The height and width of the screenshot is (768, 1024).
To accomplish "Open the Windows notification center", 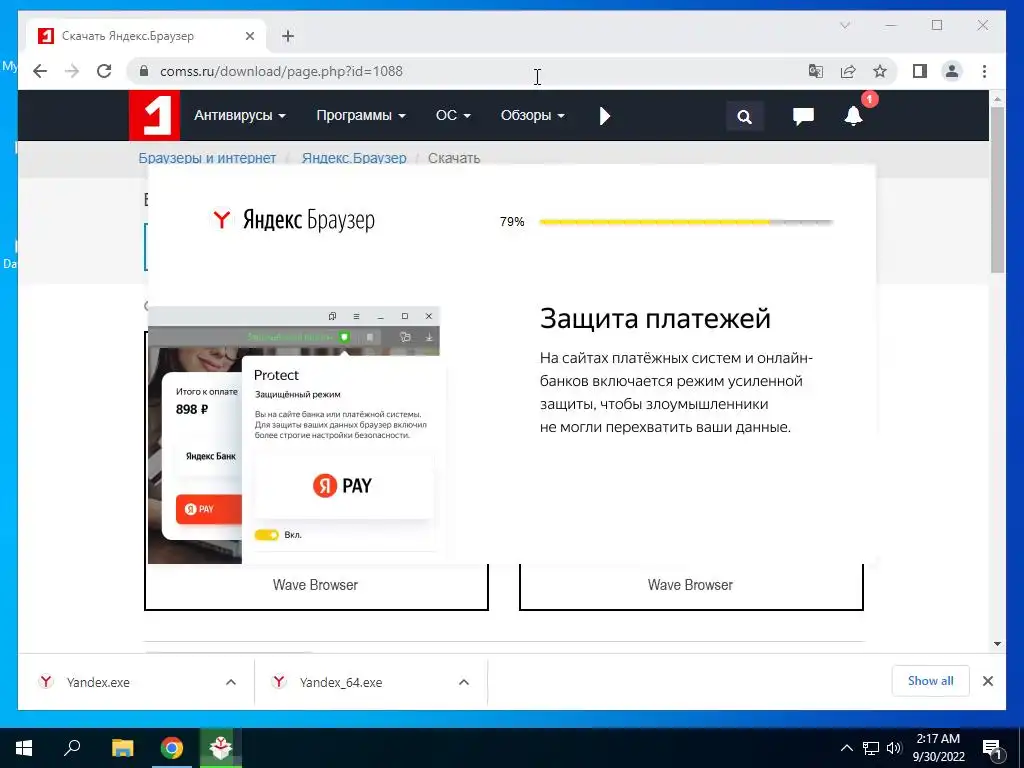I will [x=993, y=749].
